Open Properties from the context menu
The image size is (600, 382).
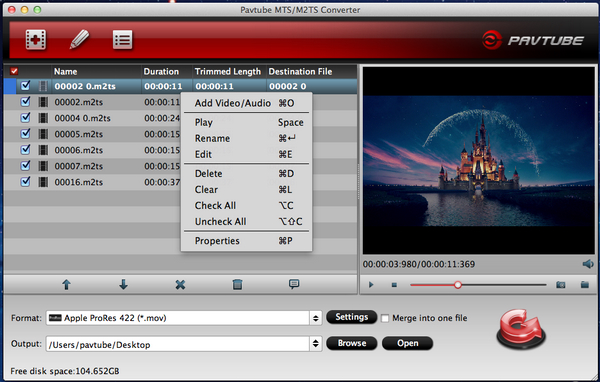click(246, 241)
